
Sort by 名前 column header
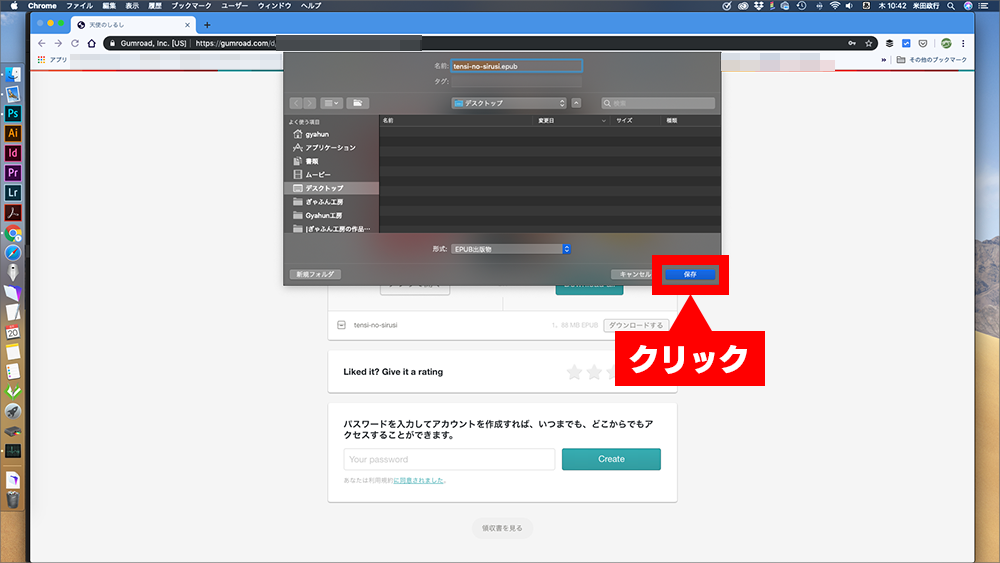456,121
